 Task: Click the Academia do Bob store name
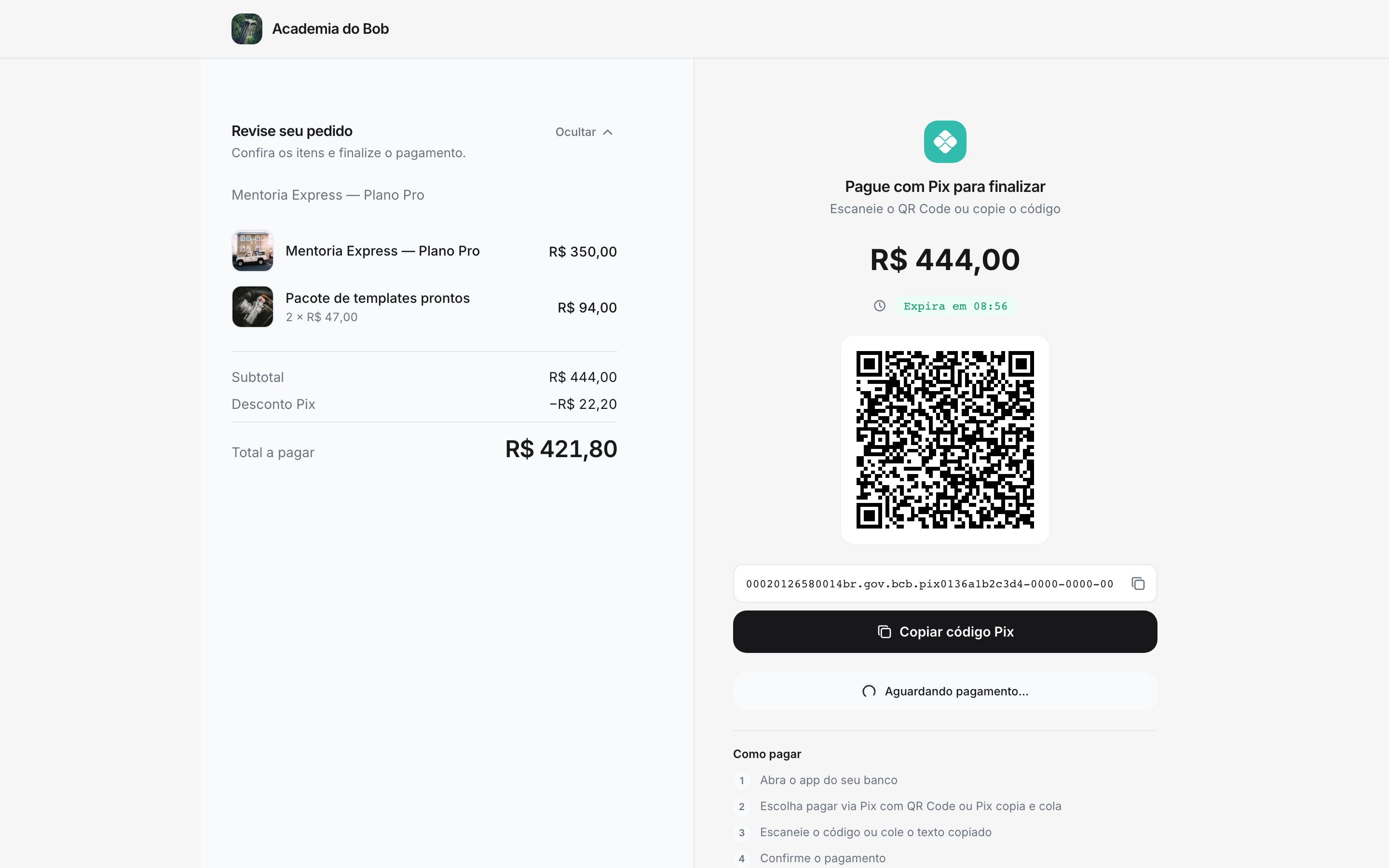[330, 29]
